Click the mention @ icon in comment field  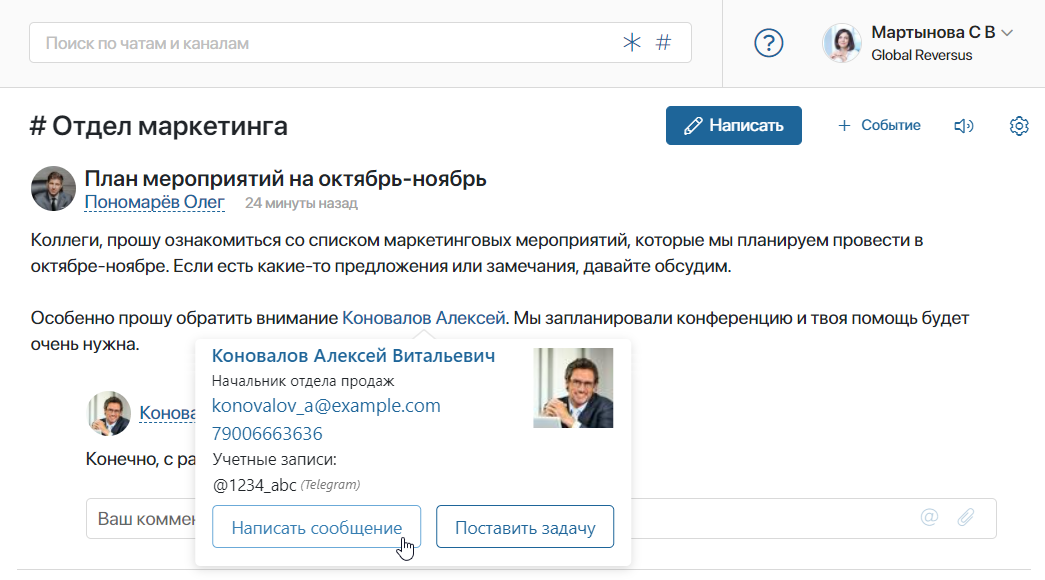click(929, 517)
